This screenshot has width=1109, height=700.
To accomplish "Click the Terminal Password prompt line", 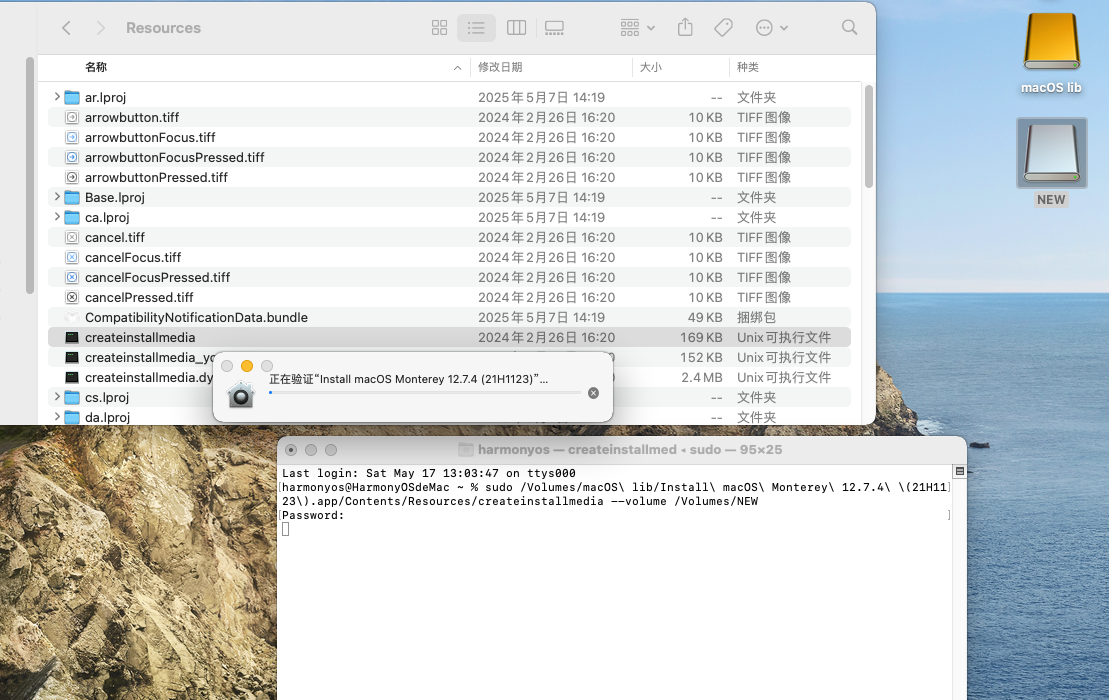I will 313,515.
